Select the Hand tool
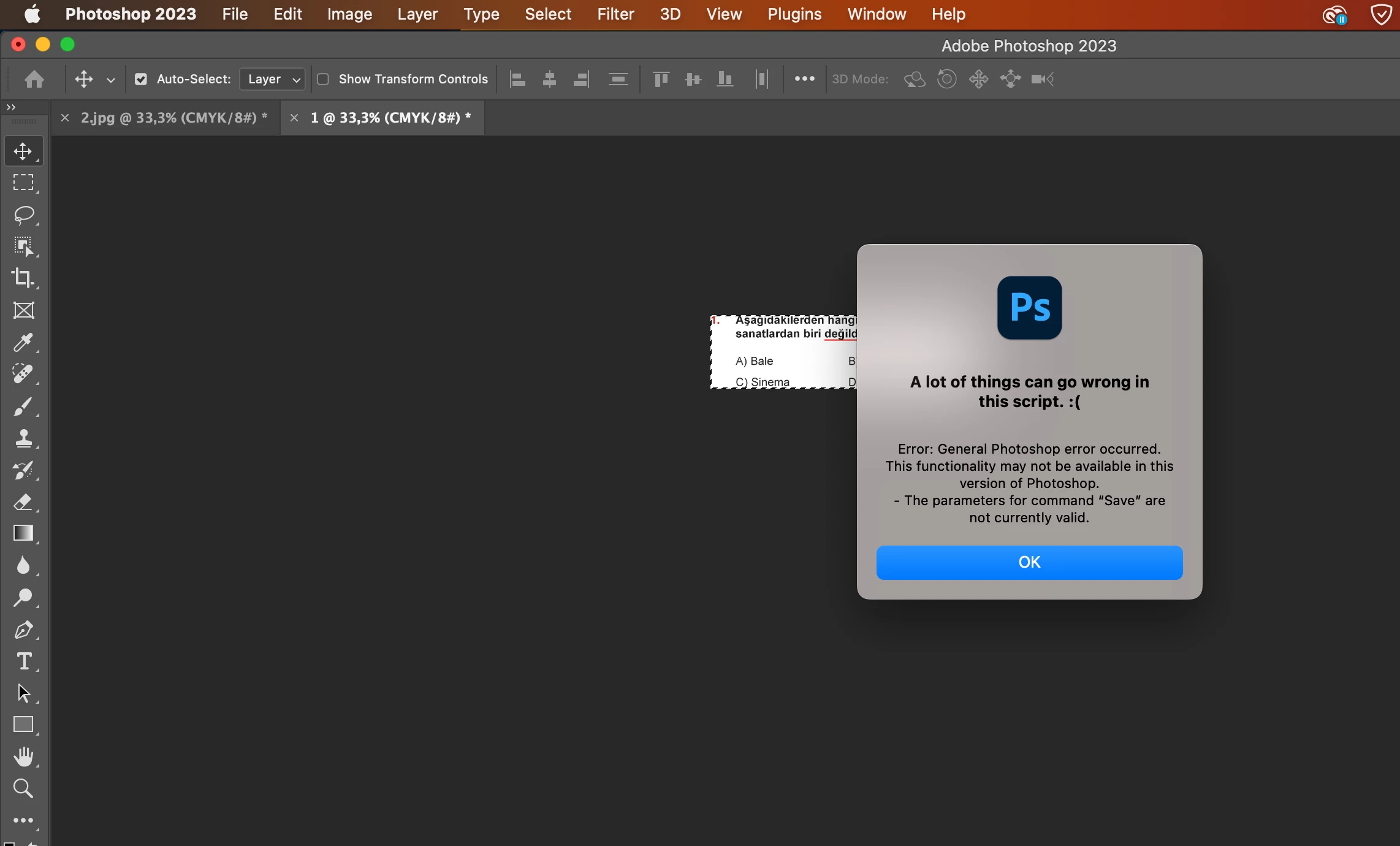The width and height of the screenshot is (1400, 846). [x=24, y=757]
